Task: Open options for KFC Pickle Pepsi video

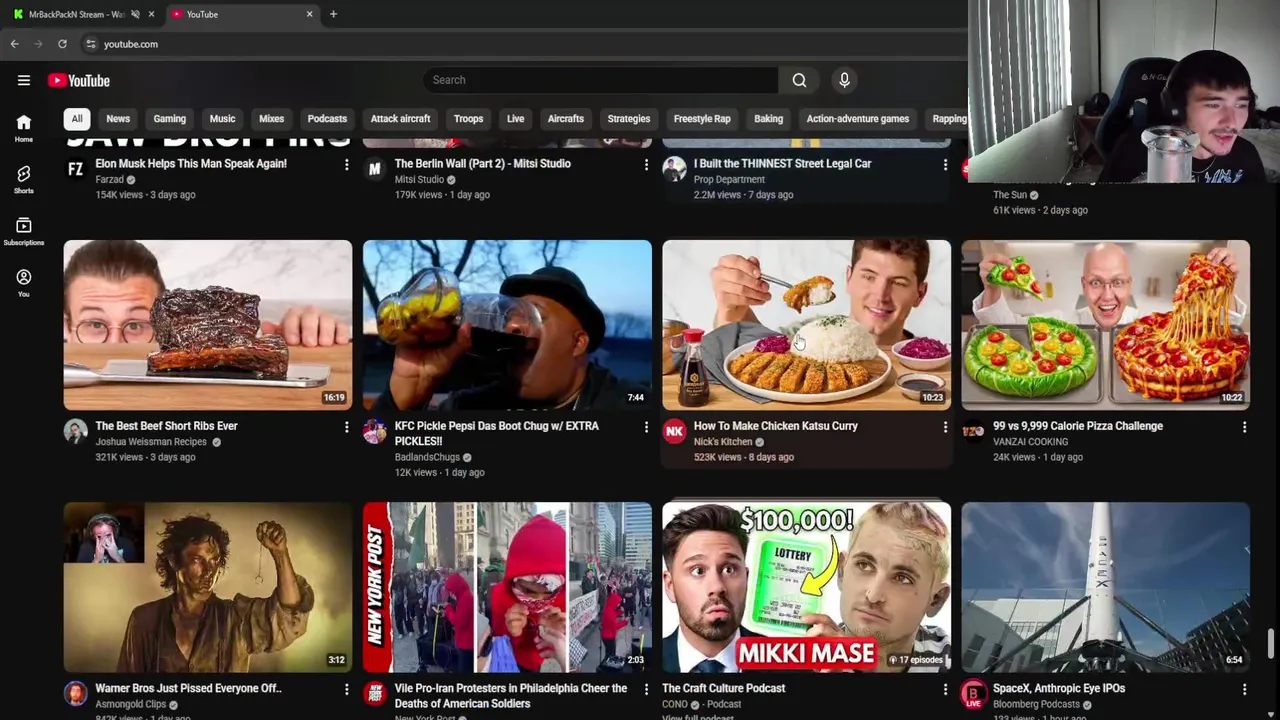Action: [646, 427]
